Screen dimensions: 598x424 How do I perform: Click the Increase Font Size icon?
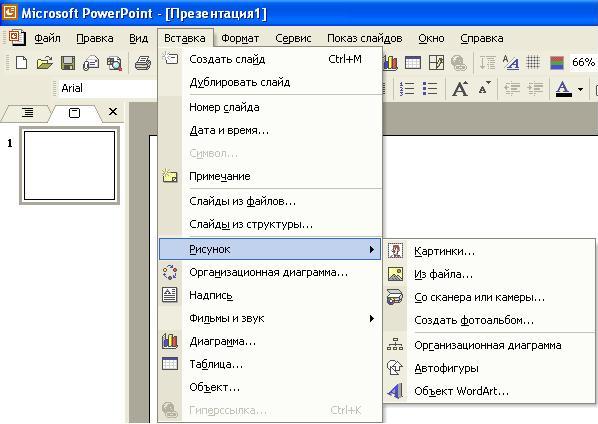tap(460, 88)
